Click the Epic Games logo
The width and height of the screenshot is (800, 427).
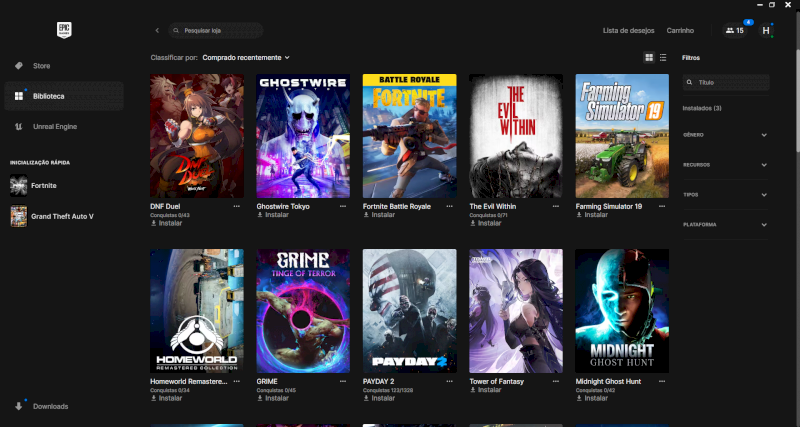coord(64,30)
